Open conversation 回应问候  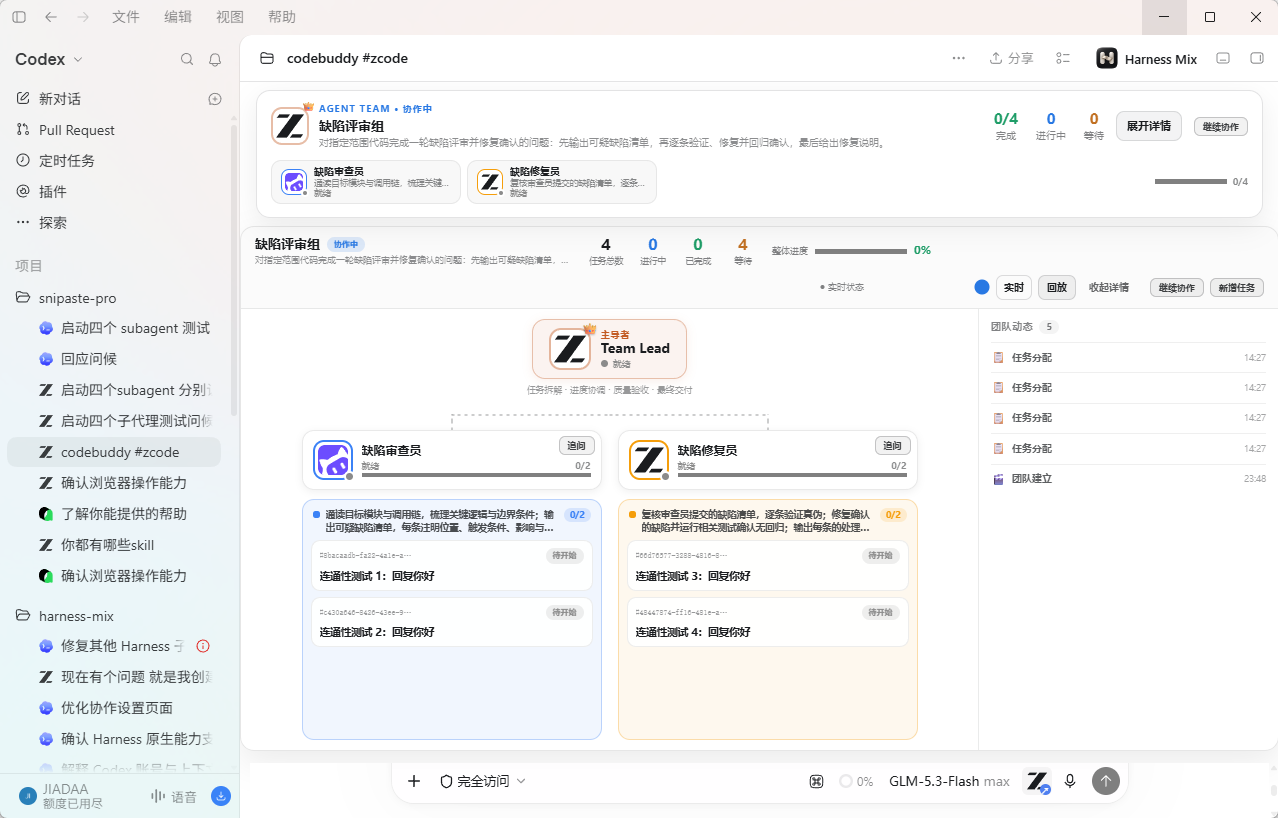click(114, 359)
